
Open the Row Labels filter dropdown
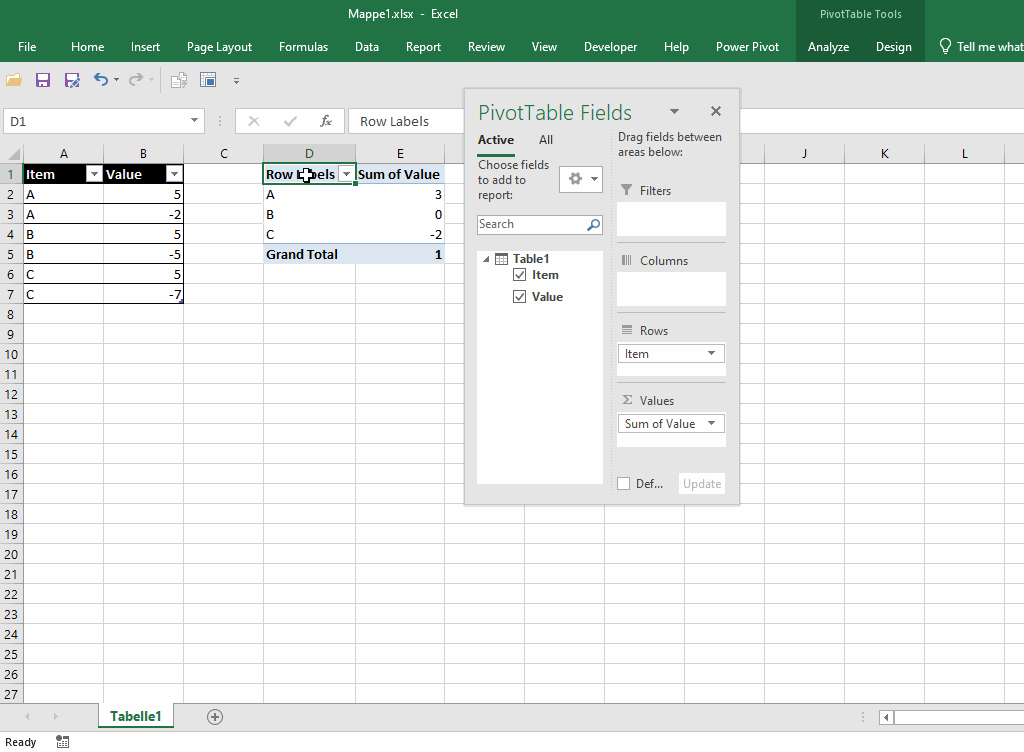[x=346, y=174]
